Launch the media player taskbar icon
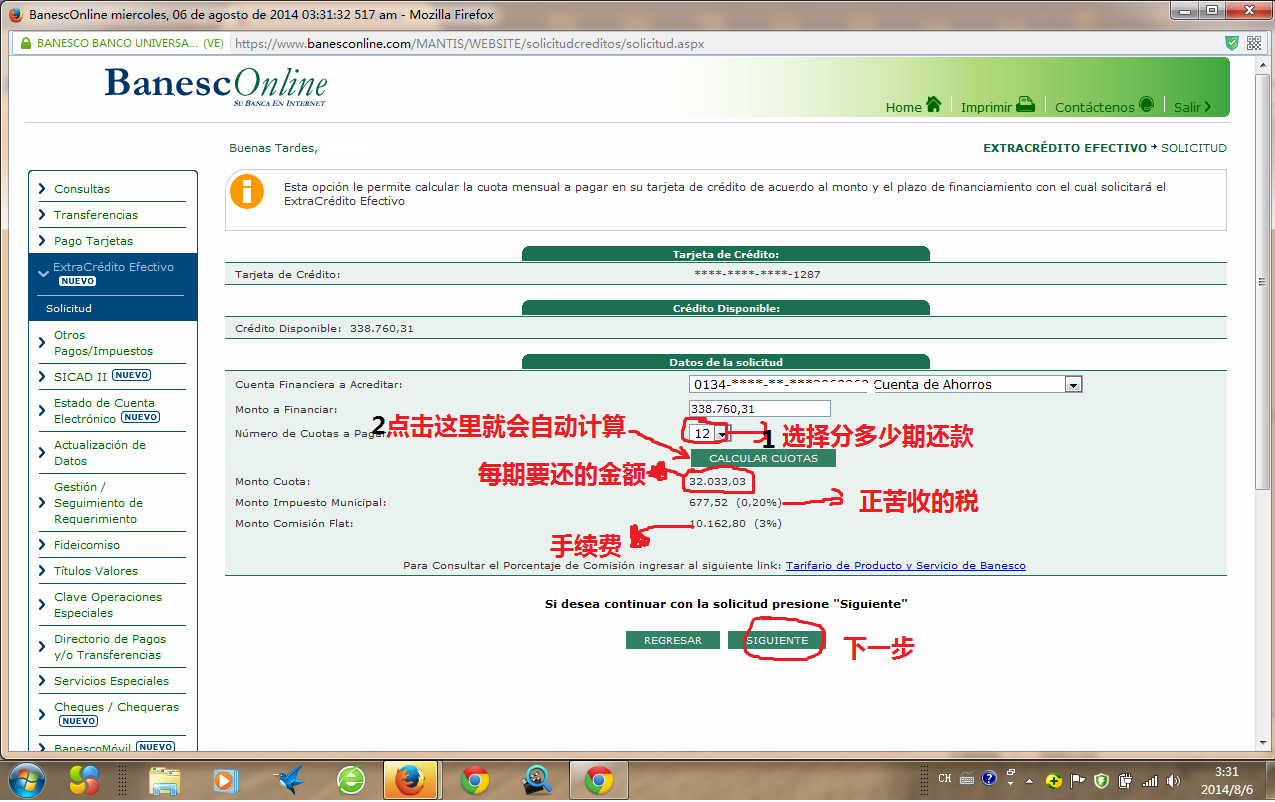 tap(226, 779)
